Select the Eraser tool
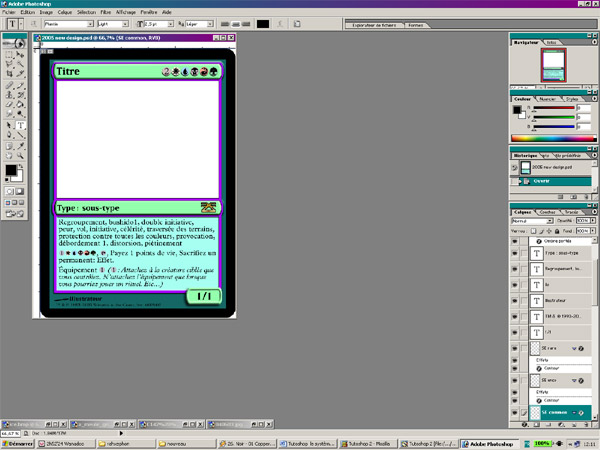The width and height of the screenshot is (600, 450). coord(9,104)
